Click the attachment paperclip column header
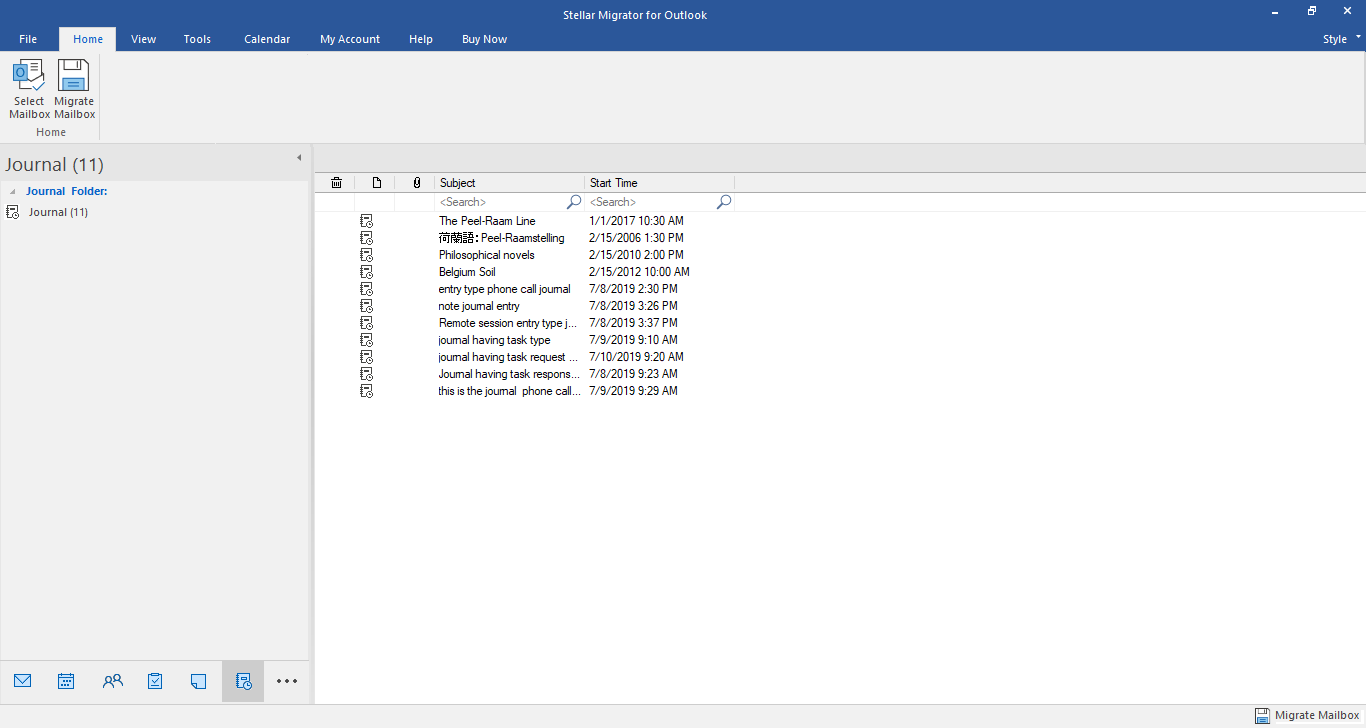 [416, 183]
